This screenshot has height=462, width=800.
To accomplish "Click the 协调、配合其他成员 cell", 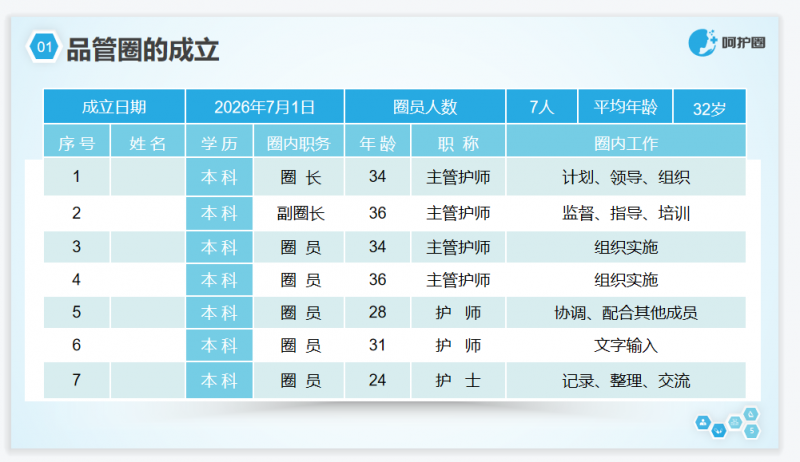I will (x=626, y=312).
